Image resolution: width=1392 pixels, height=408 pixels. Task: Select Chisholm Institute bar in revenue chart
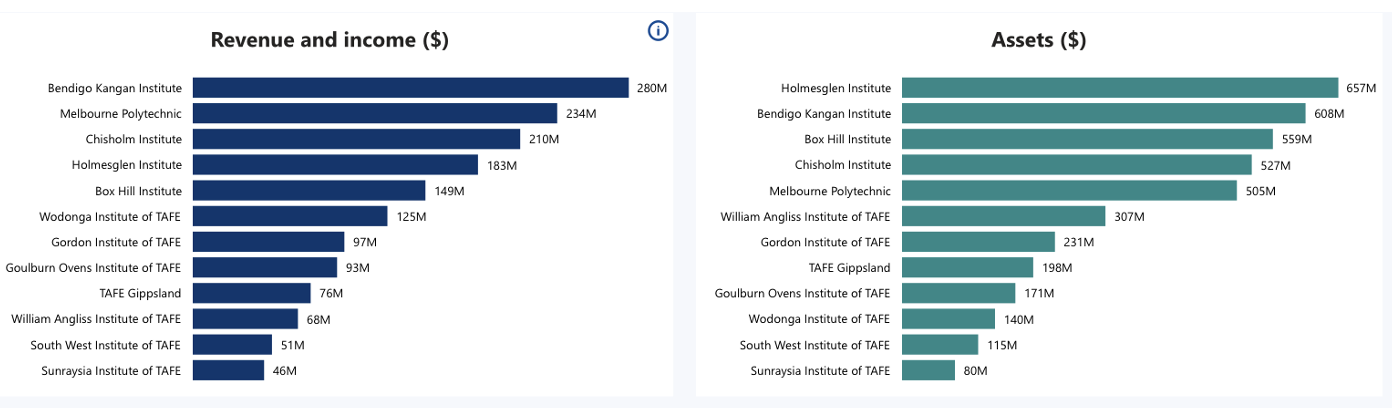pos(356,139)
